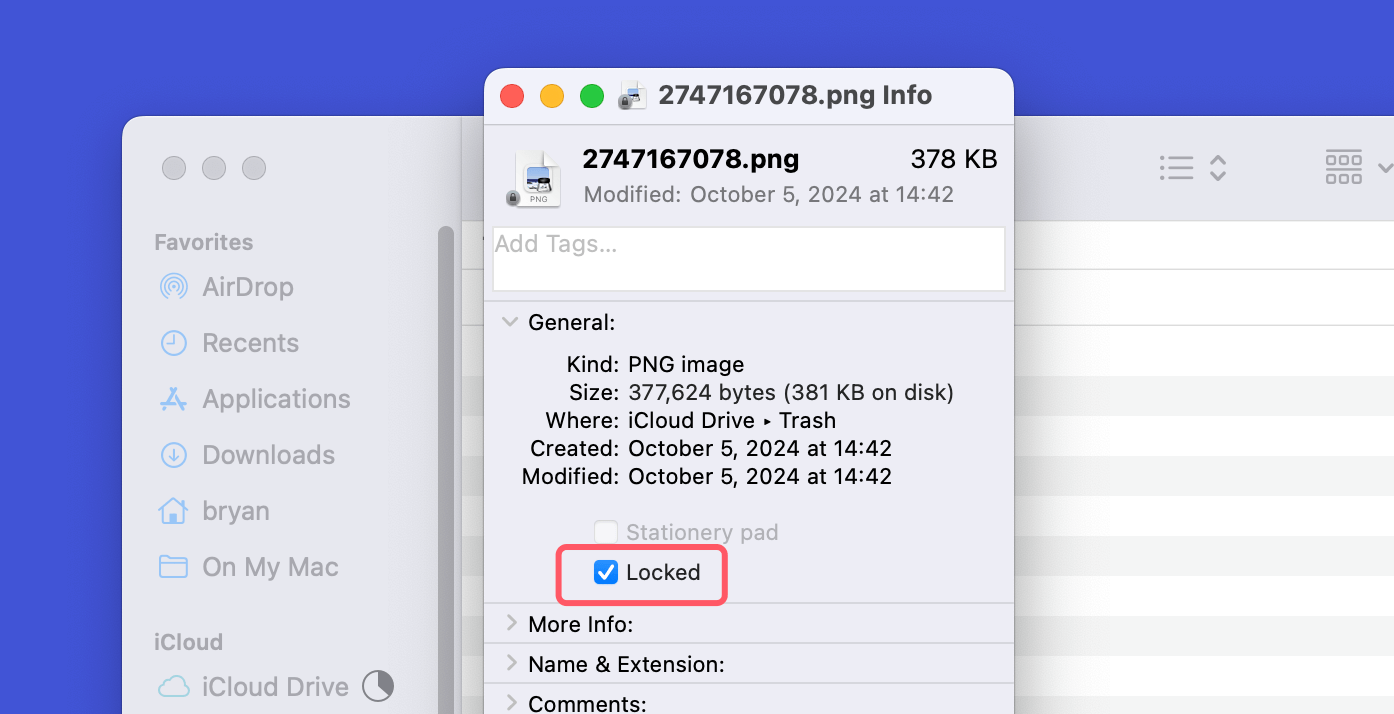Click inside the Add Tags field
1394x714 pixels.
[748, 258]
